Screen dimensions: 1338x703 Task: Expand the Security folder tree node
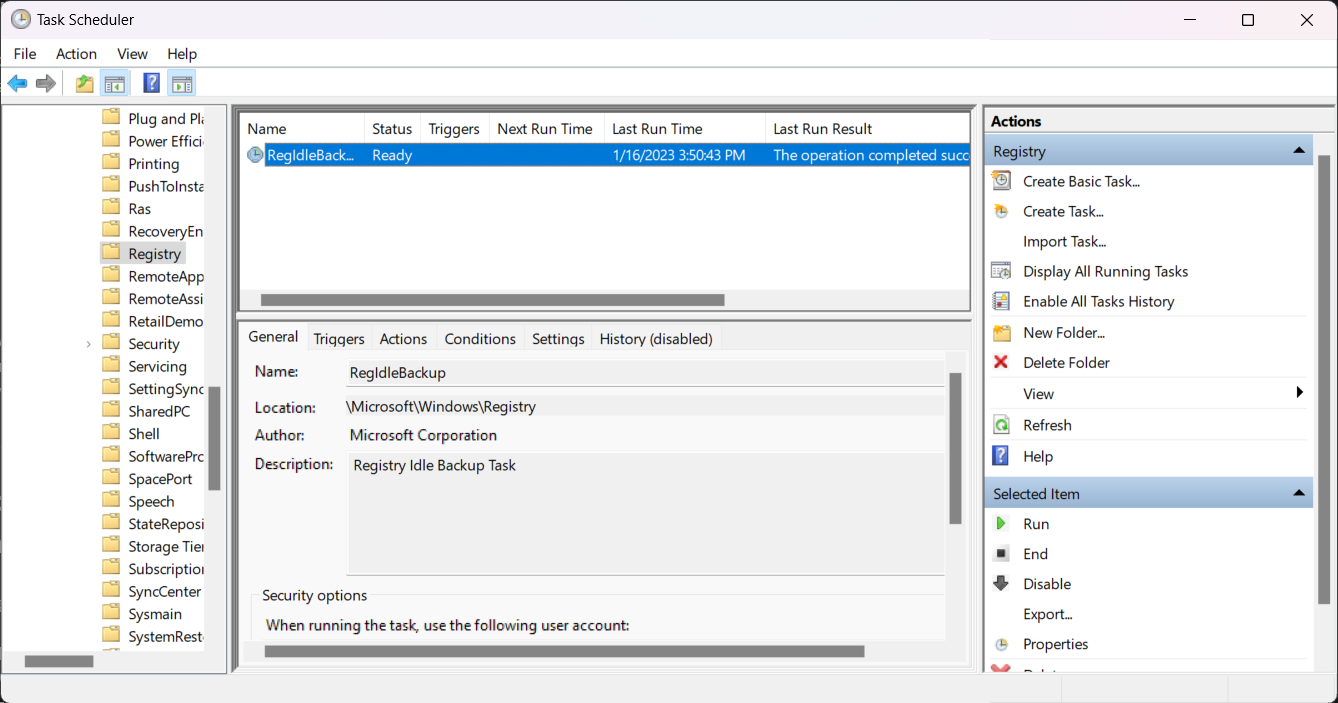pyautogui.click(x=88, y=344)
